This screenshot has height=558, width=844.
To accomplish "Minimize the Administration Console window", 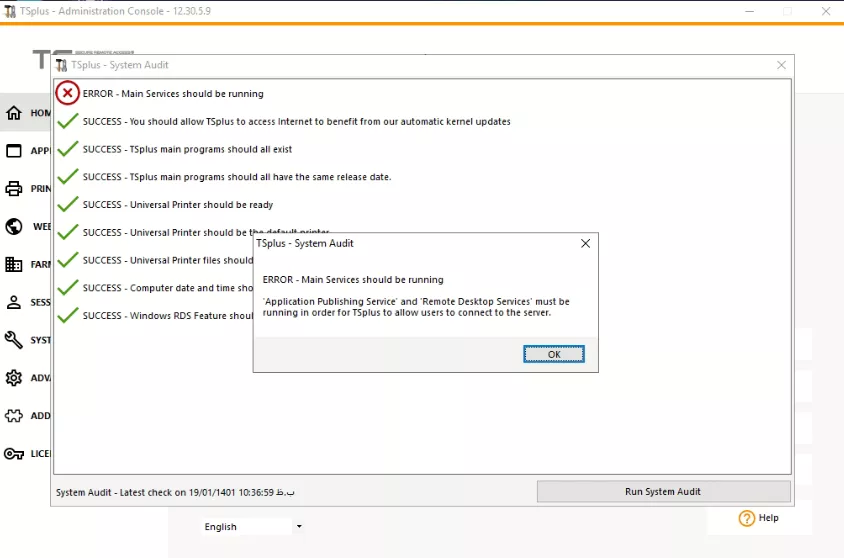I will click(x=749, y=11).
